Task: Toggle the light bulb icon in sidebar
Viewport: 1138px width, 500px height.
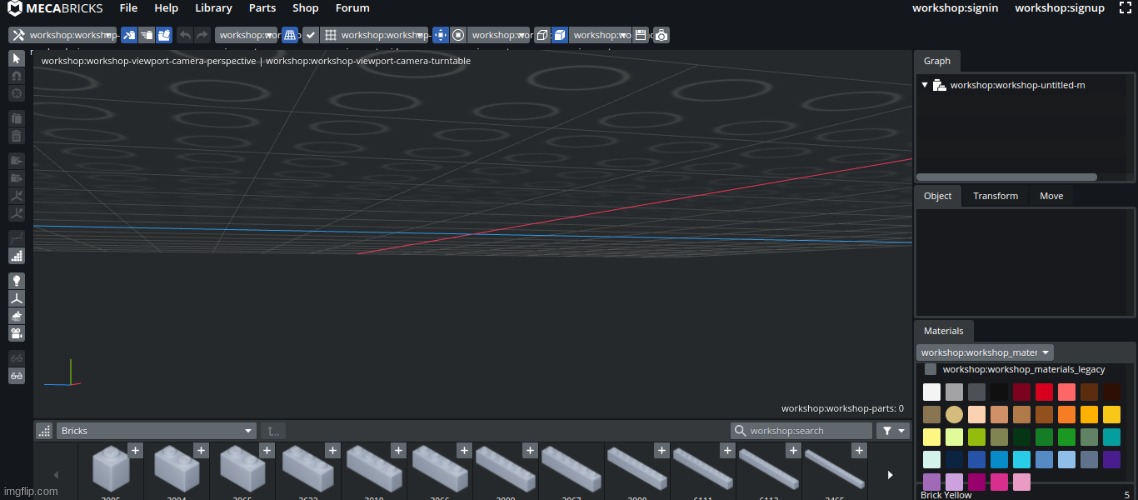Action: [16, 281]
